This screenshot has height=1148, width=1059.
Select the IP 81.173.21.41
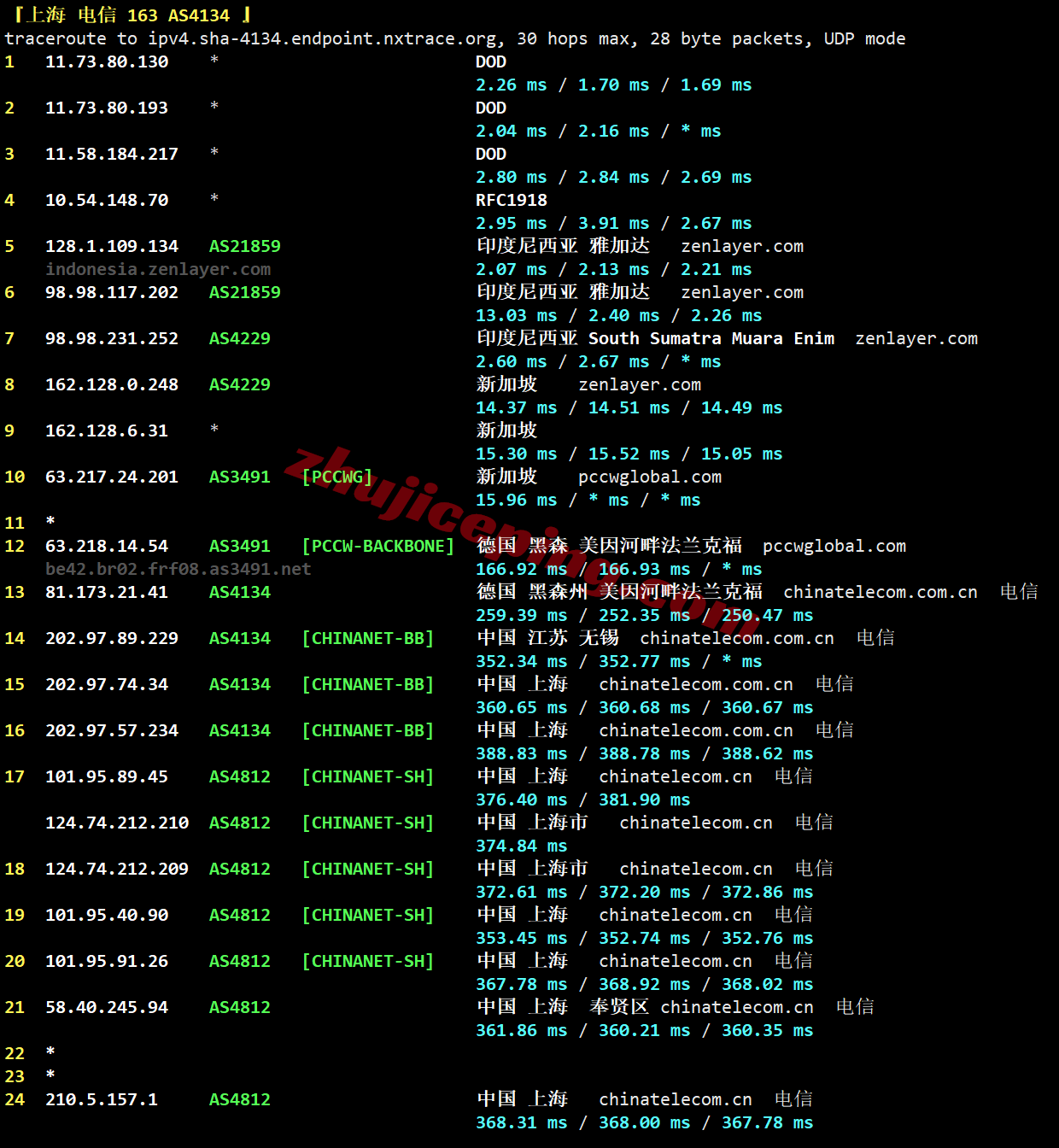point(107,592)
